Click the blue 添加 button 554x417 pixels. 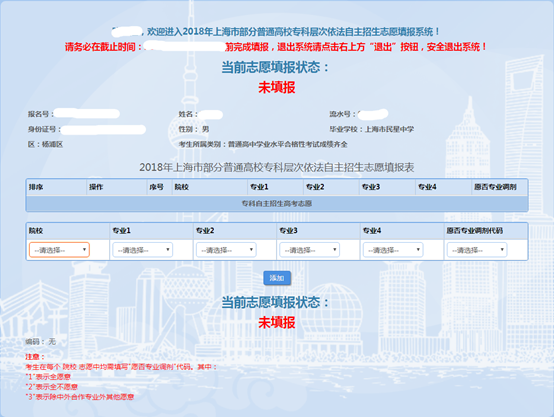(277, 278)
